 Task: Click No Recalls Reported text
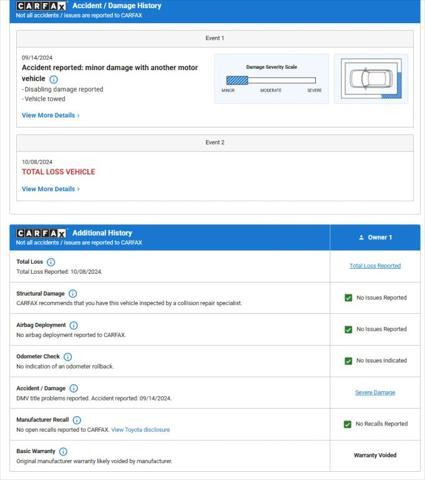point(382,424)
